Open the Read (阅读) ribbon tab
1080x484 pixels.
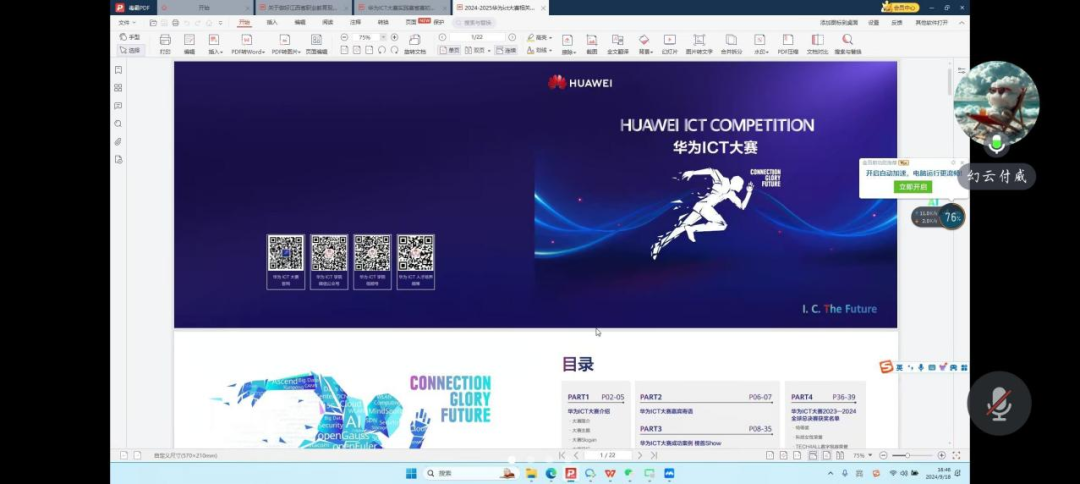[328, 22]
